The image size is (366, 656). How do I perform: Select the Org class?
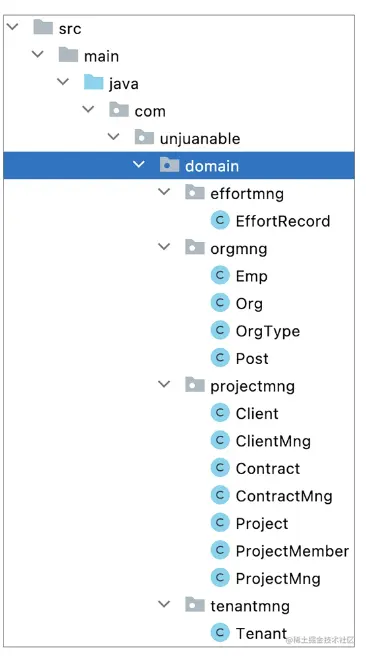(x=249, y=304)
